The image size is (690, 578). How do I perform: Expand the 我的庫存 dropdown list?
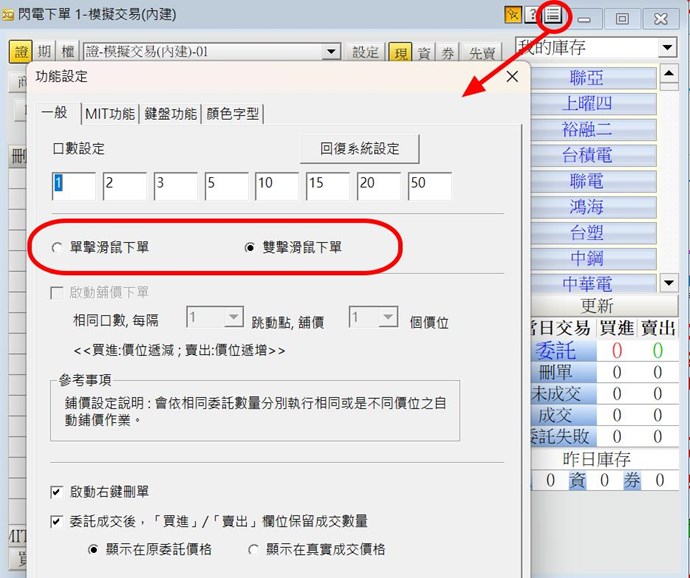[x=667, y=48]
